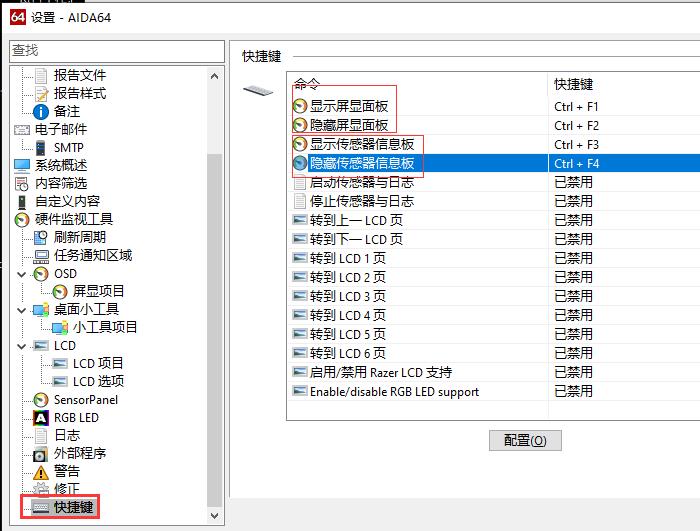Image resolution: width=700 pixels, height=531 pixels.
Task: Click the 配置(O) button
Action: [x=525, y=441]
